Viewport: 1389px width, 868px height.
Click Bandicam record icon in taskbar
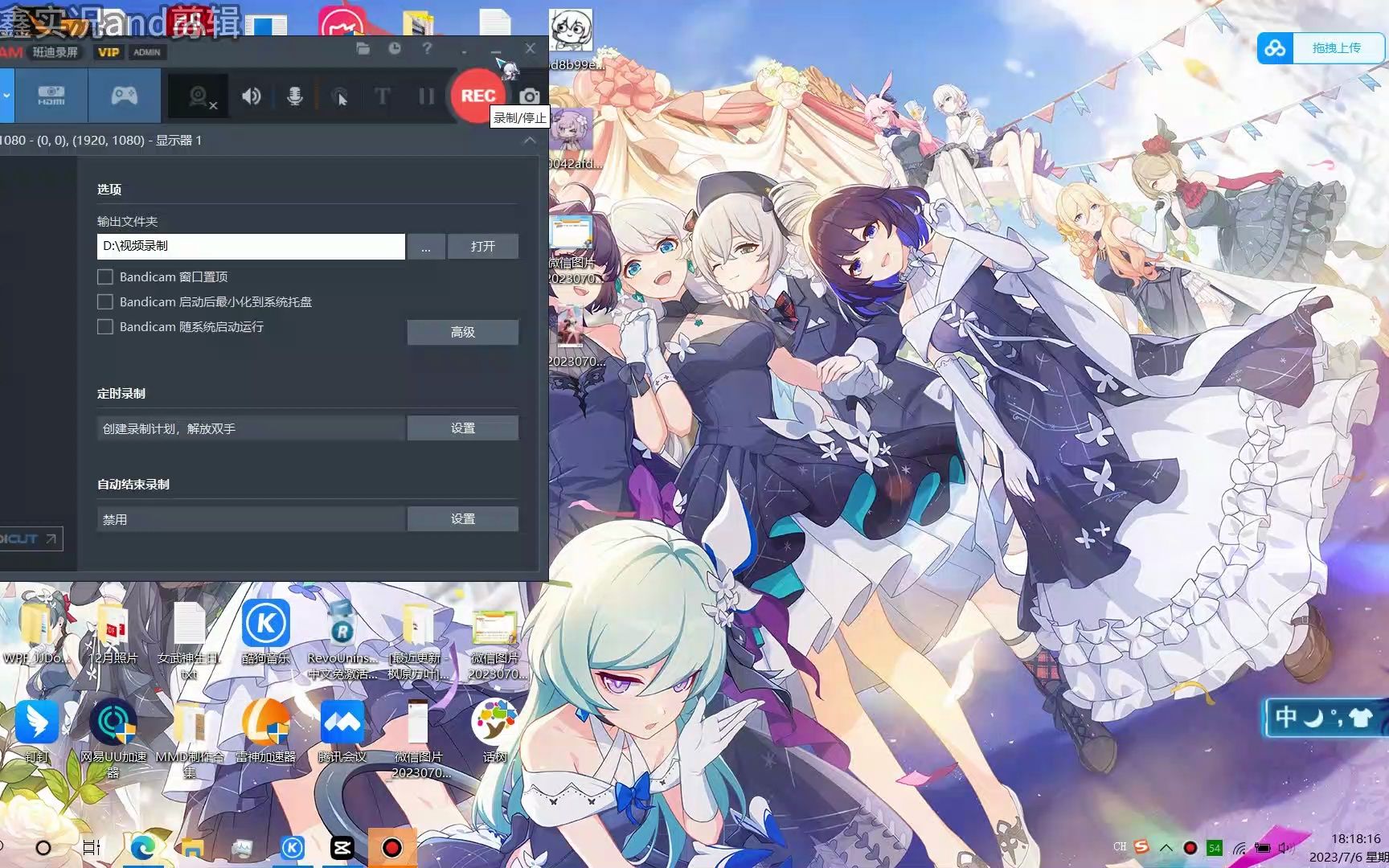point(392,847)
